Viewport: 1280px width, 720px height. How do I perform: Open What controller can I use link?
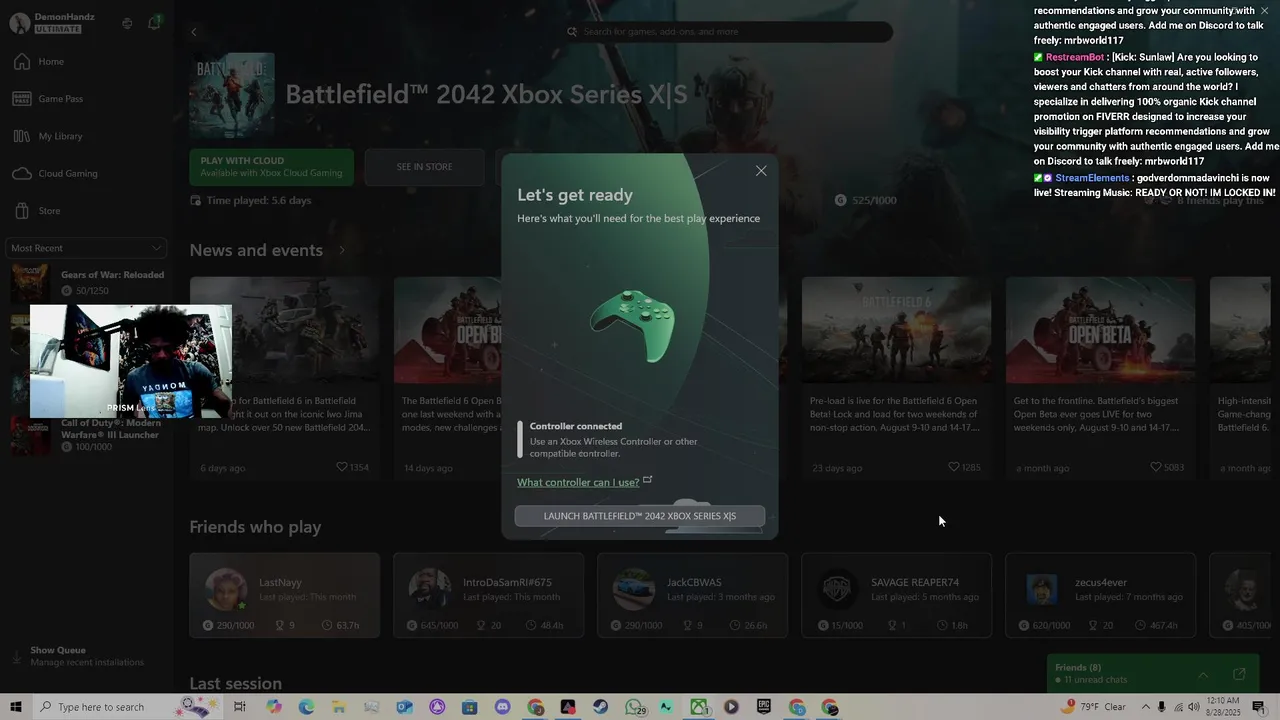[x=578, y=482]
